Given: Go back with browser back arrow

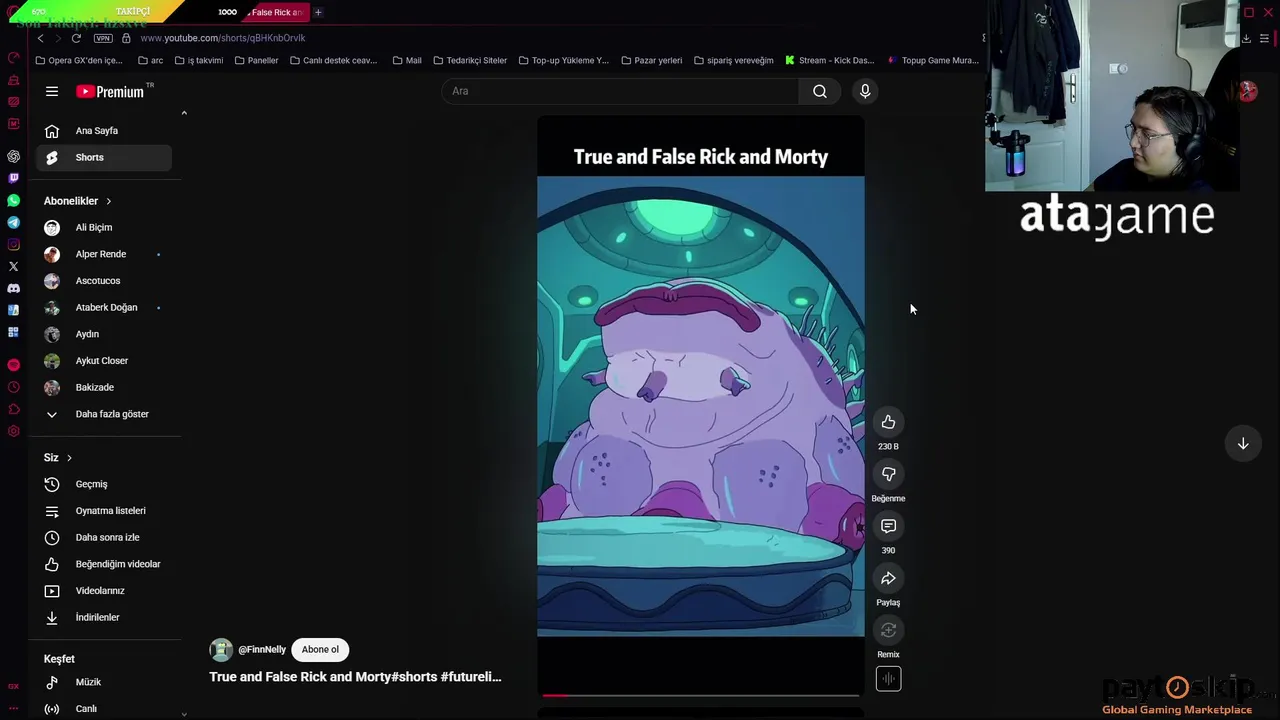Looking at the screenshot, I should (x=40, y=38).
